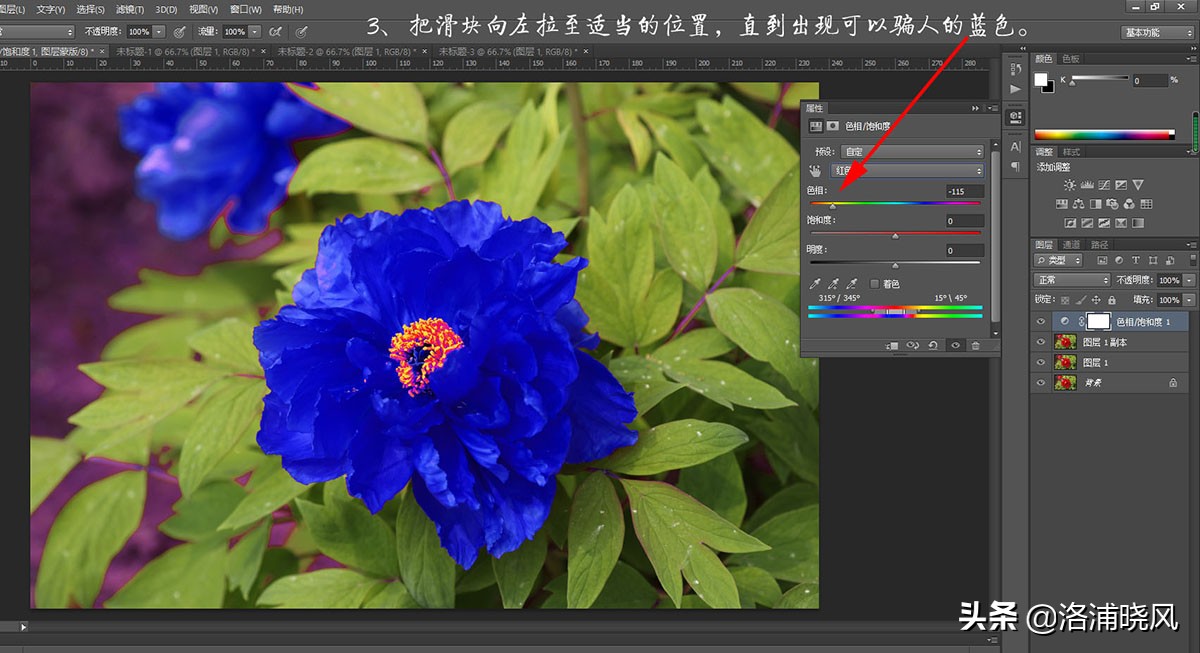Click the Color Balance scales icon
Screen dimensions: 1200x653
1078,204
